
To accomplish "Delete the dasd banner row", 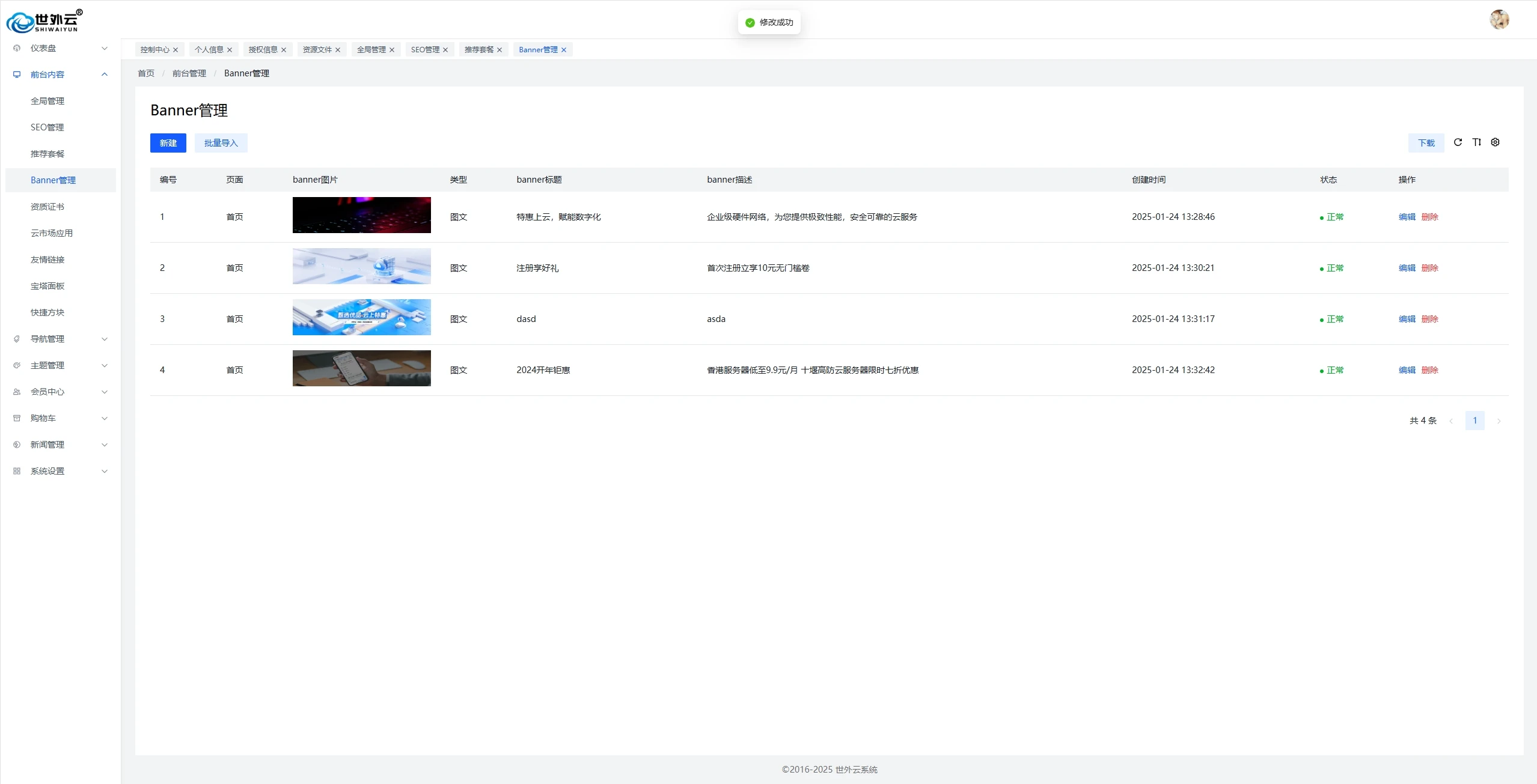I will [x=1429, y=319].
